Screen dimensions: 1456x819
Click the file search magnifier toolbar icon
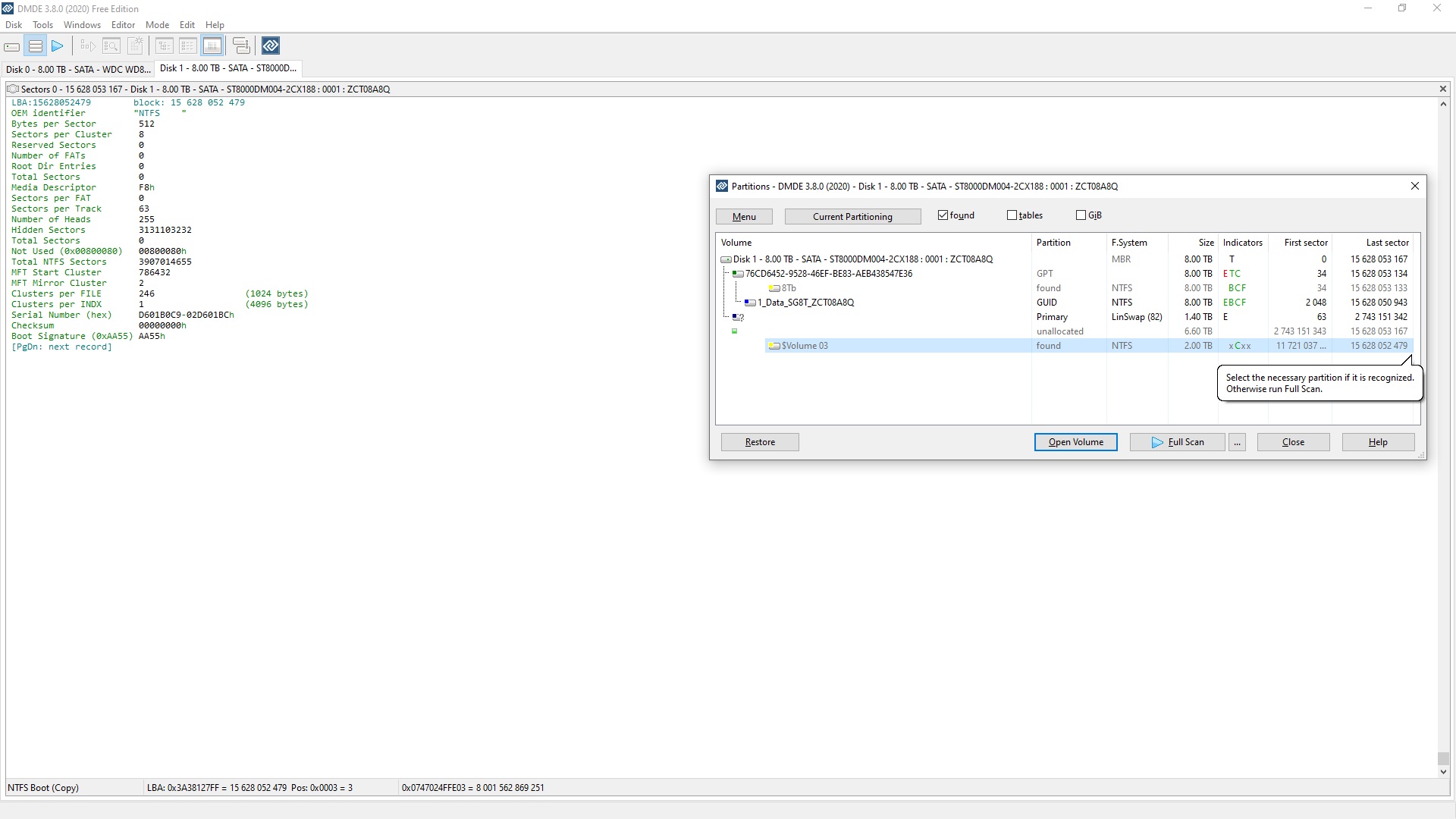pos(111,46)
